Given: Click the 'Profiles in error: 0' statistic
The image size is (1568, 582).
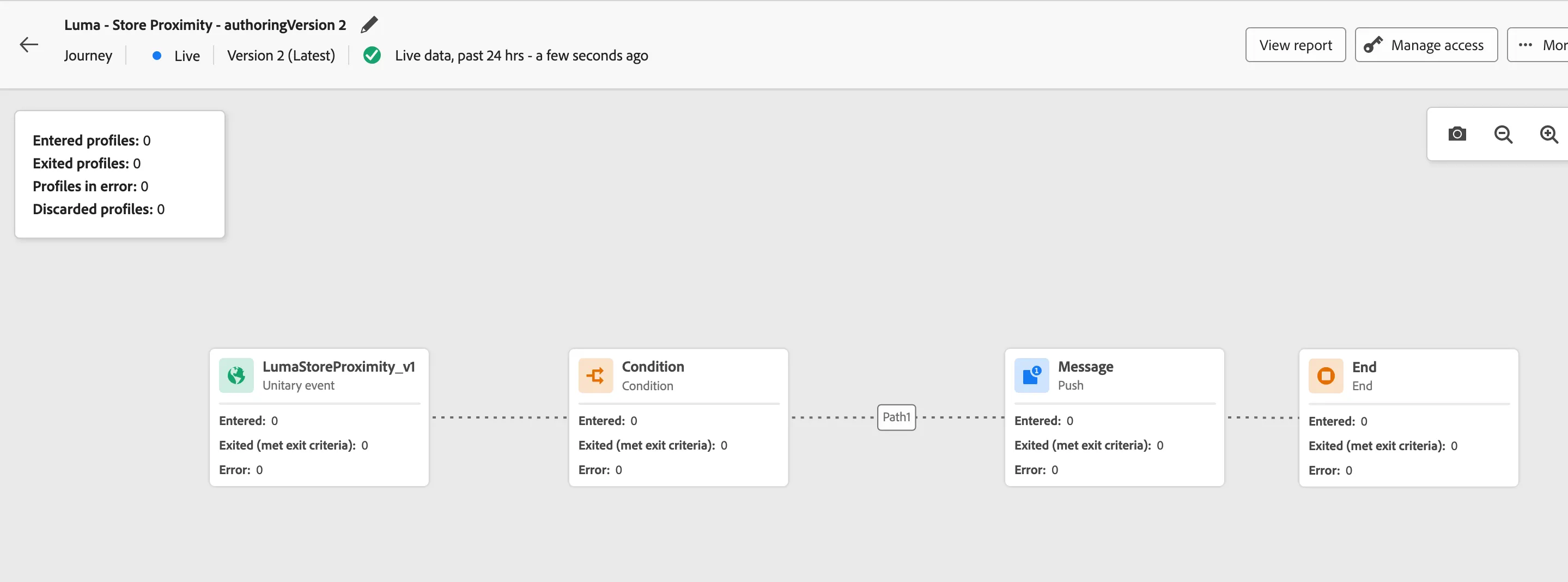Looking at the screenshot, I should tap(90, 186).
